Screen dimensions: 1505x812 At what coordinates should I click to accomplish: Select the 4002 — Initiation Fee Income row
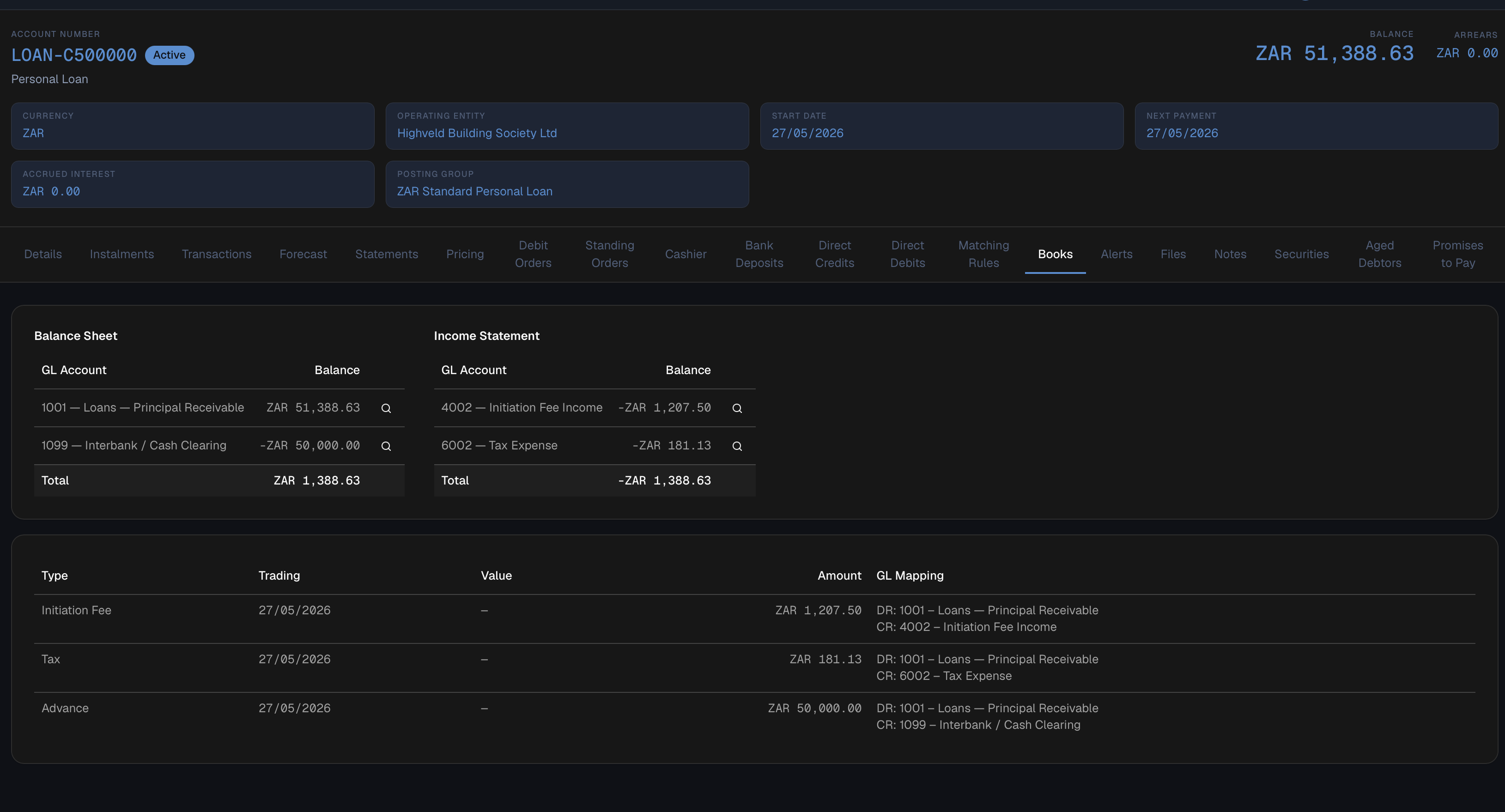pyautogui.click(x=594, y=408)
